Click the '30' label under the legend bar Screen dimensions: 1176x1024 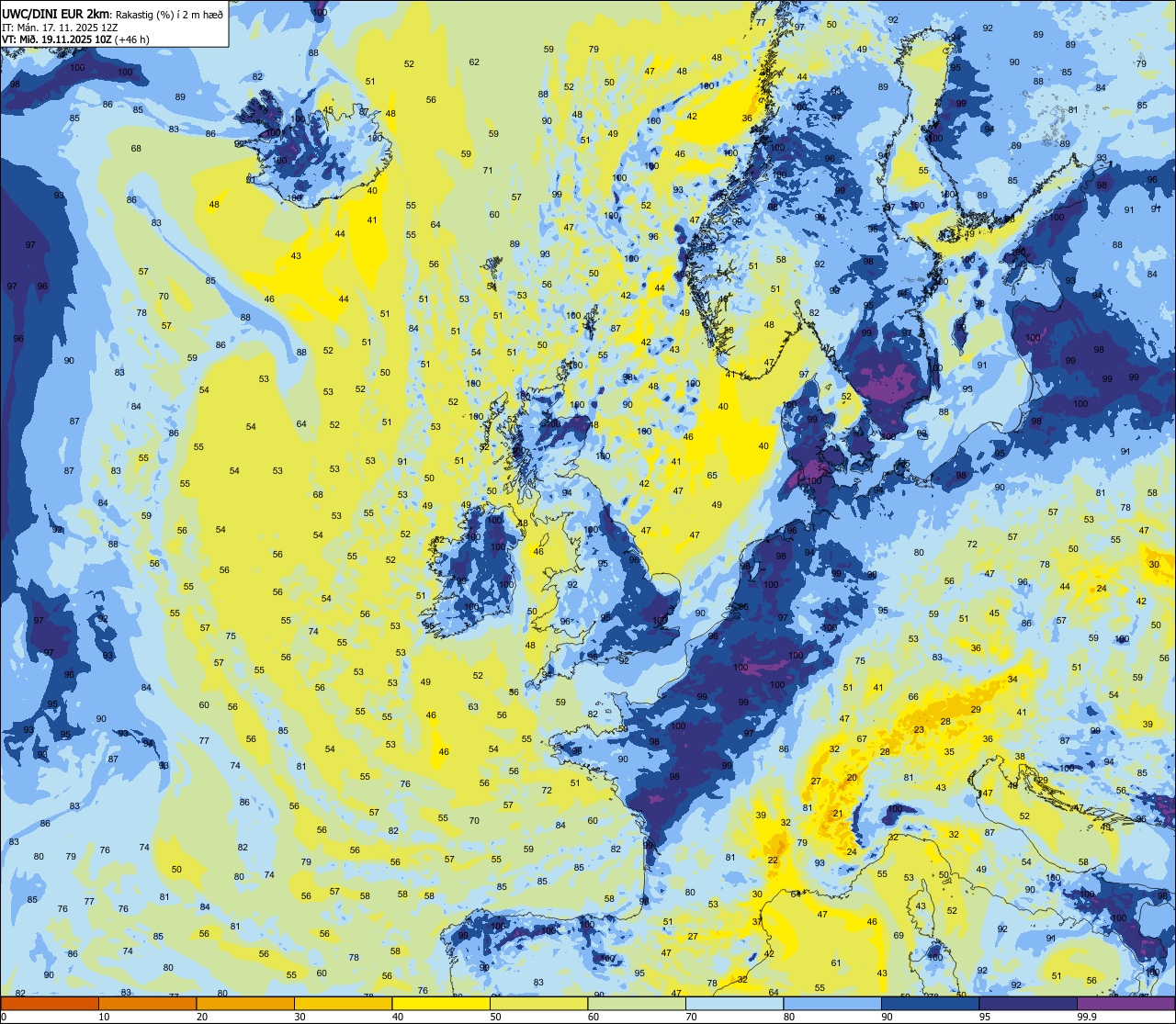pyautogui.click(x=300, y=1017)
